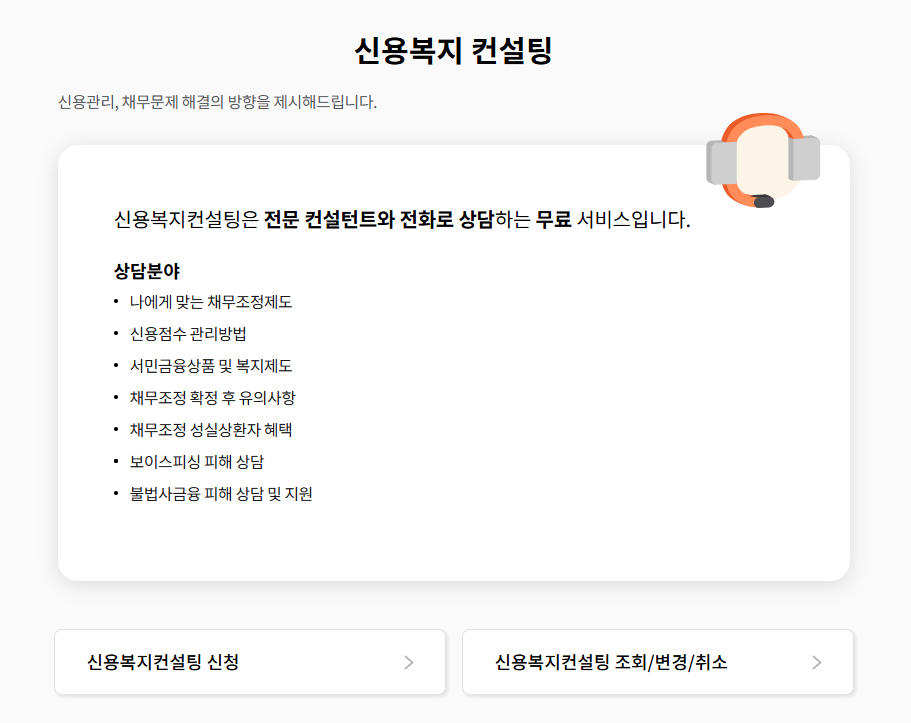Select list item 서민금융상품 및 복지제도
This screenshot has width=911, height=723.
pos(211,366)
